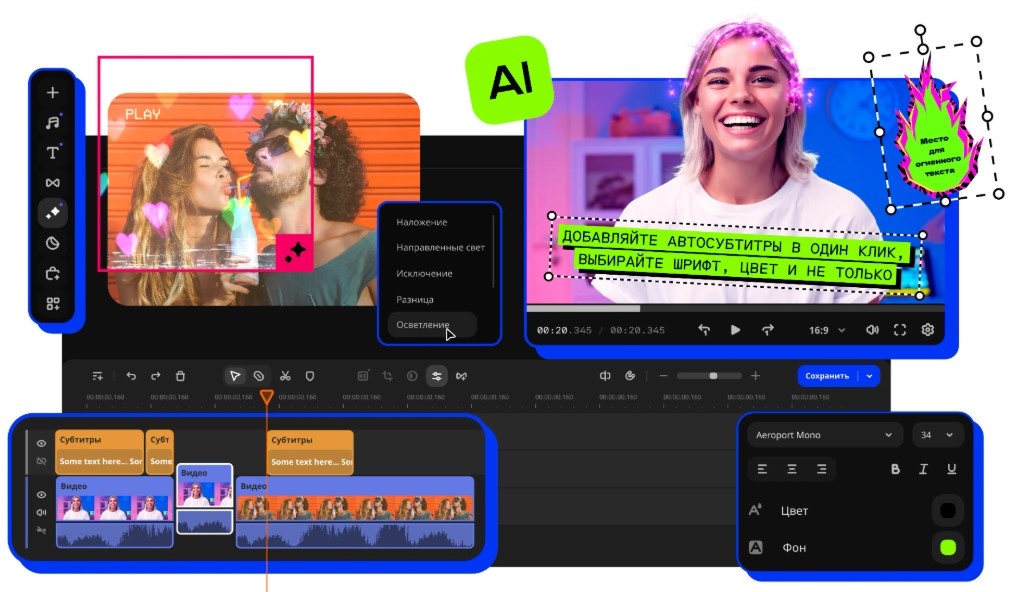
Task: Toggle bold text formatting
Action: tap(895, 469)
